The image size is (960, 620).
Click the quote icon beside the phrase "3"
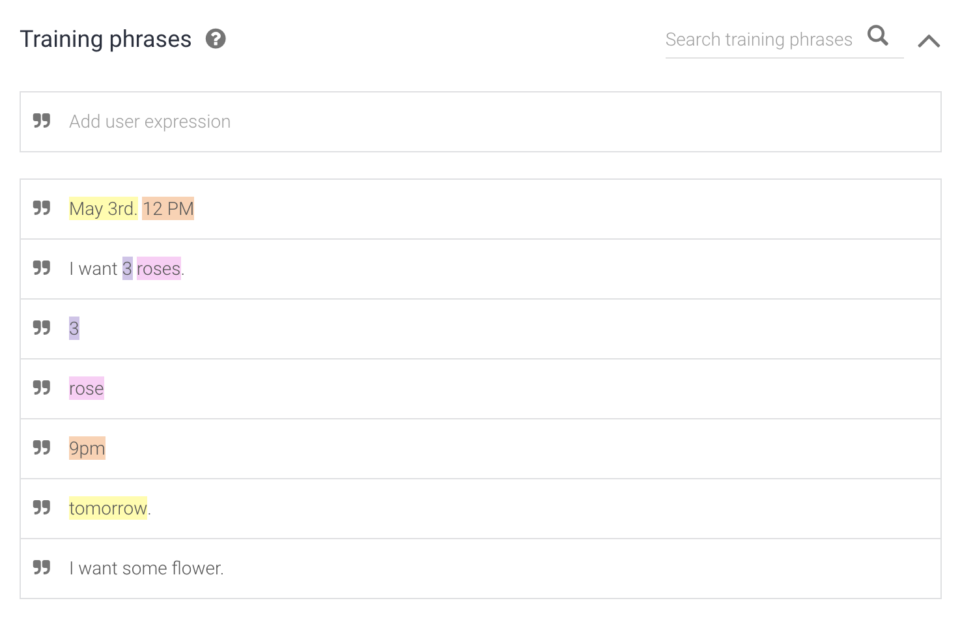point(42,328)
